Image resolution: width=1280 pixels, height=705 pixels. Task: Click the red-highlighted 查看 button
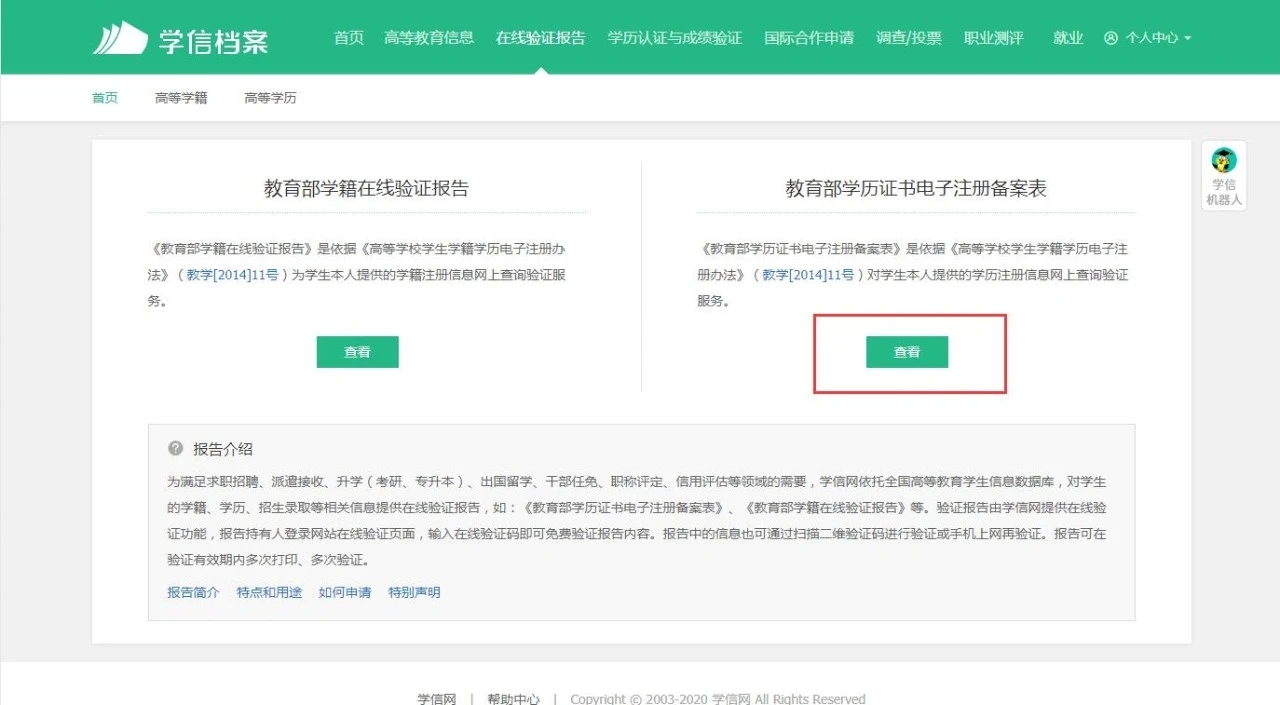906,352
